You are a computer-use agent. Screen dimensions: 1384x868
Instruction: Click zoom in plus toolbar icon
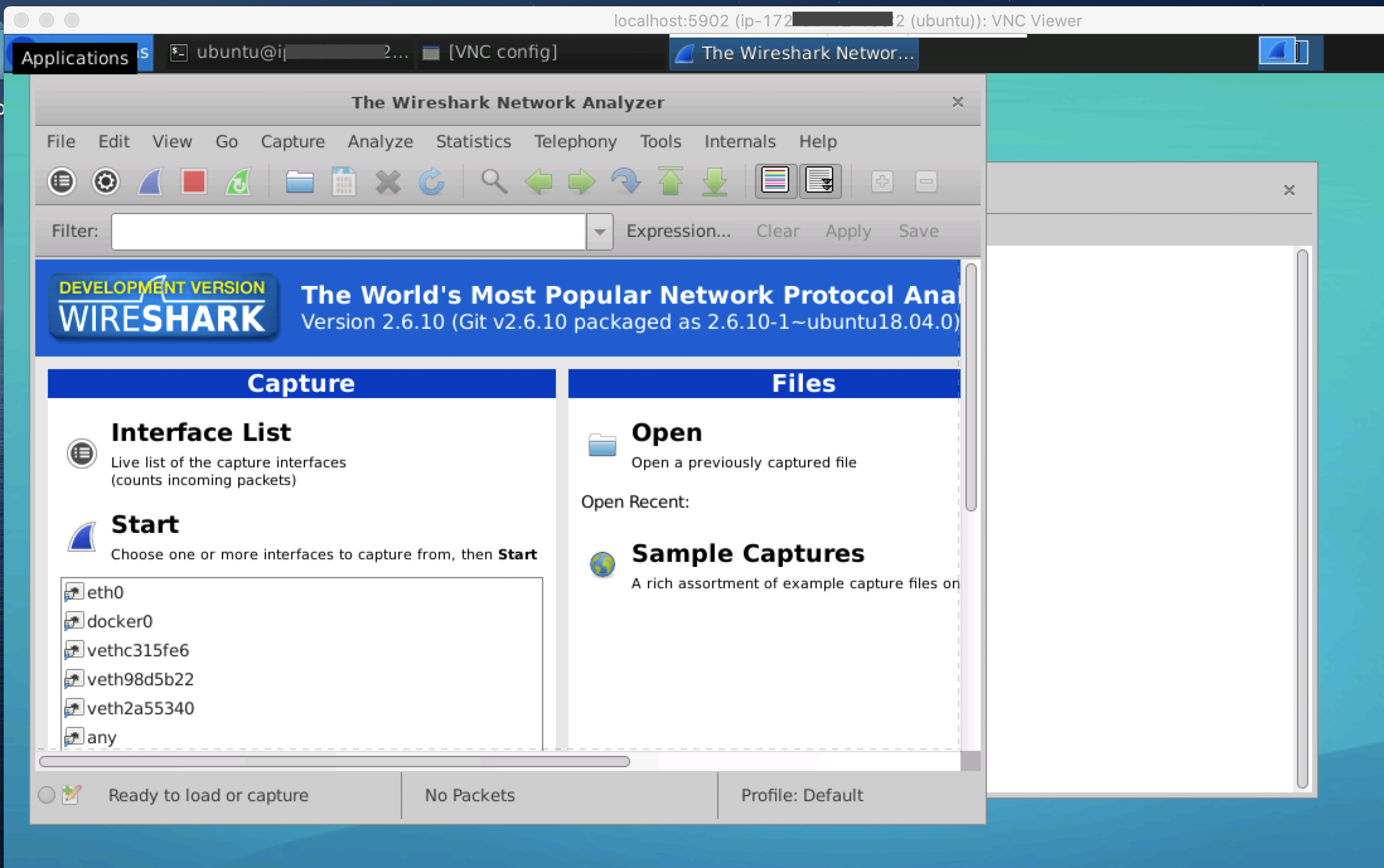click(882, 181)
